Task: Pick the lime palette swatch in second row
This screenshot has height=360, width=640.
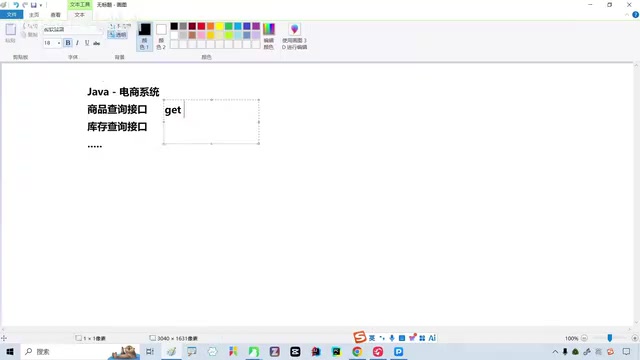Action: [229, 35]
